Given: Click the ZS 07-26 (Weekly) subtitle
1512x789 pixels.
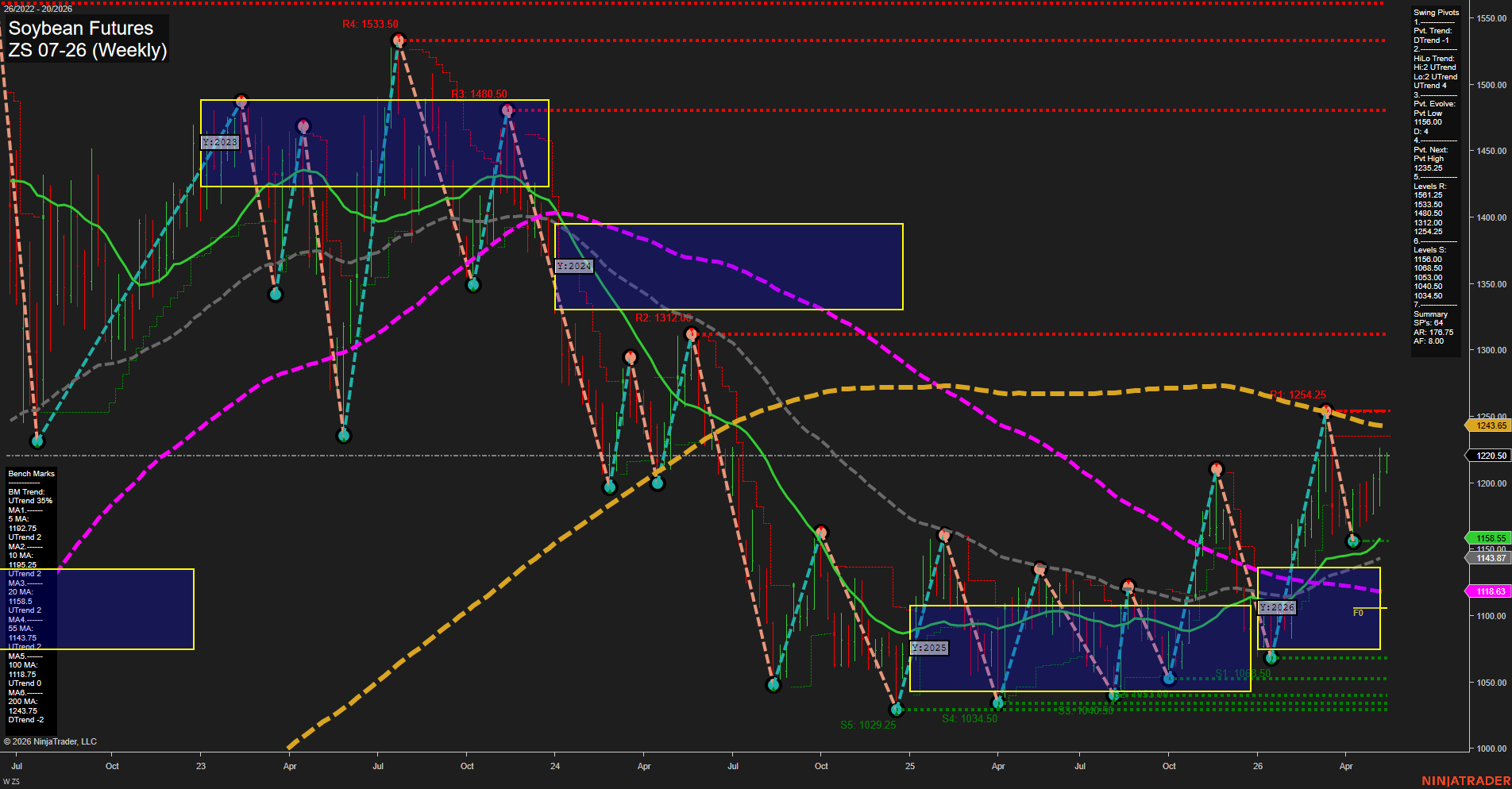Looking at the screenshot, I should (x=87, y=50).
